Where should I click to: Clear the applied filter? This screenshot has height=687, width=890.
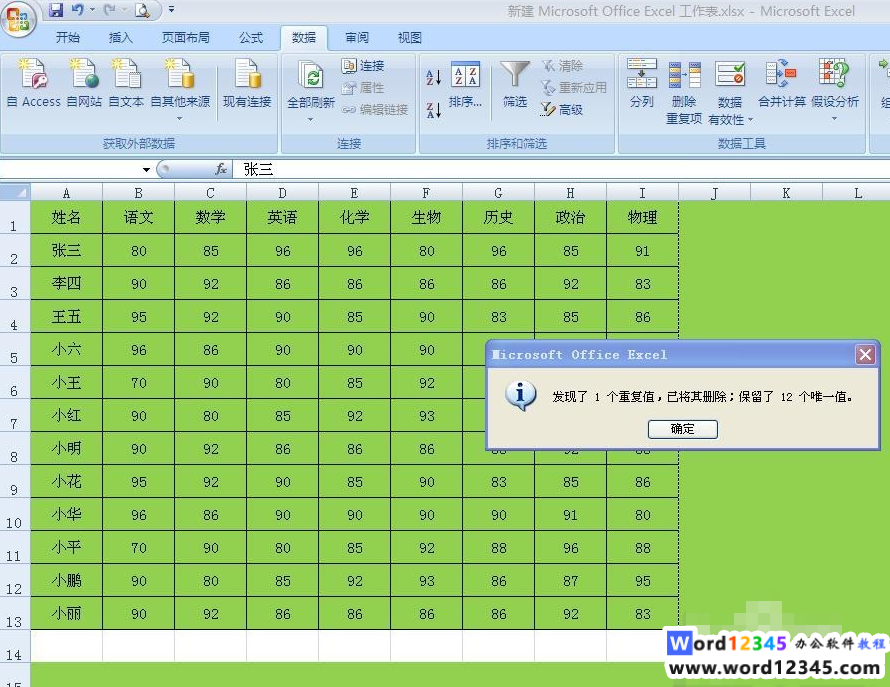562,66
